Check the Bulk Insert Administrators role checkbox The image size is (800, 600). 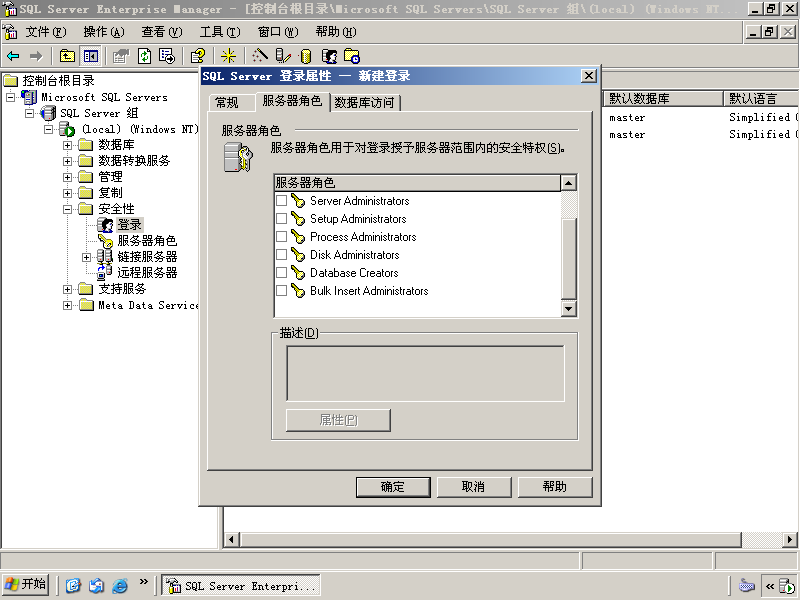click(x=281, y=290)
